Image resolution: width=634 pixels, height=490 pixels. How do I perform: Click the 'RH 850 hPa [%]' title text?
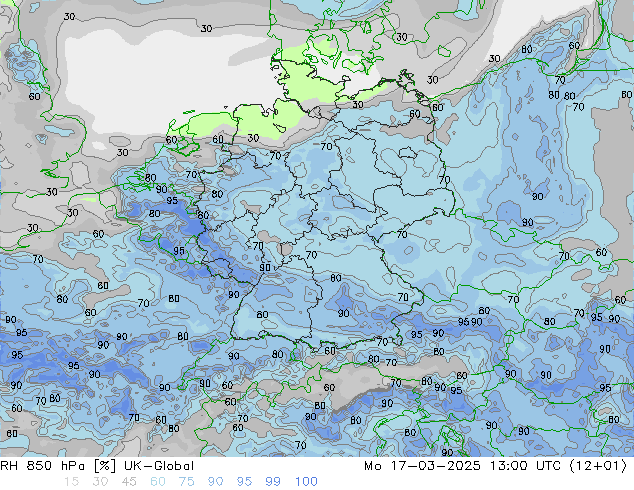(x=58, y=466)
